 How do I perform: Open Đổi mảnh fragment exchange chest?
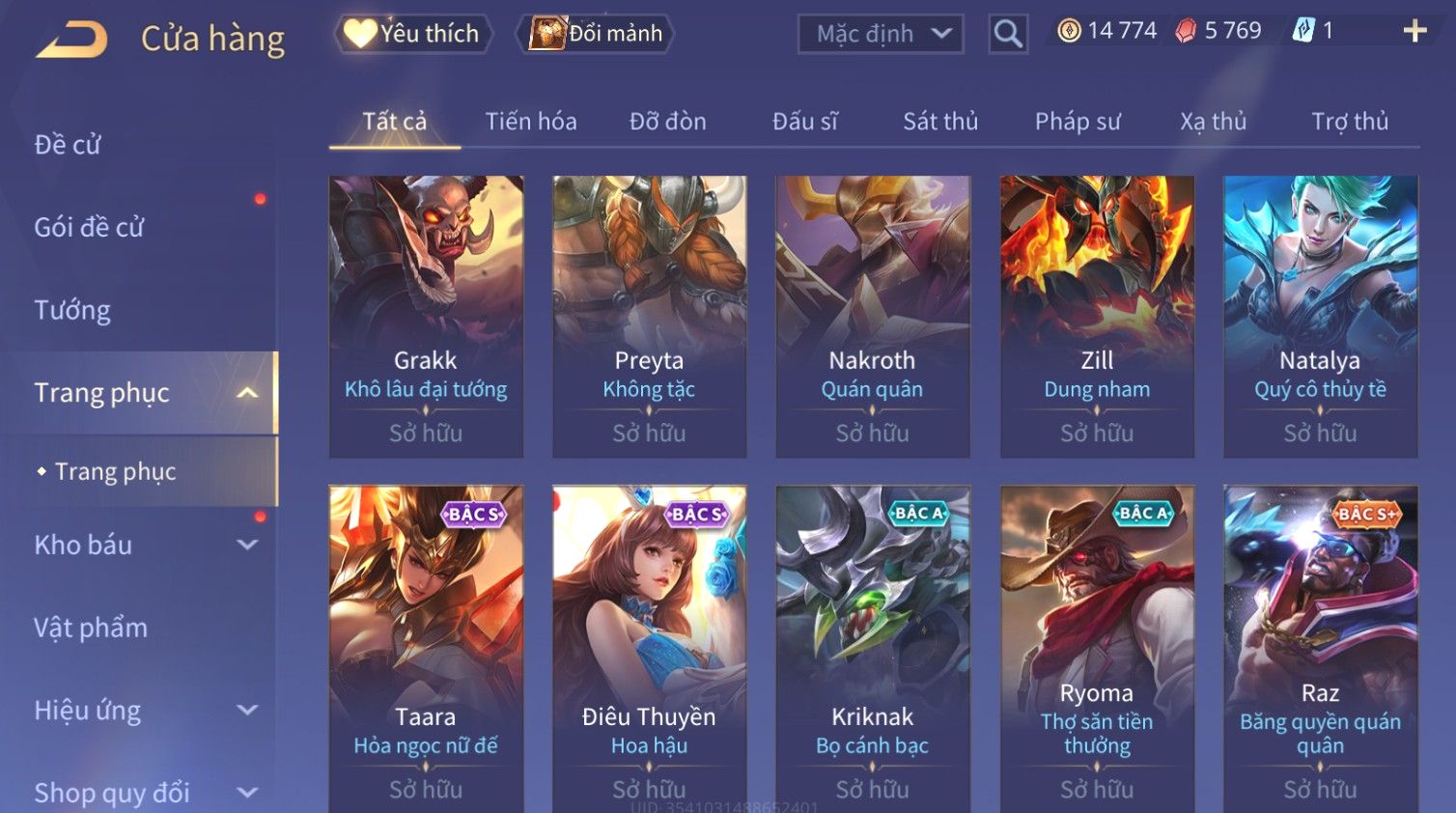[x=595, y=34]
